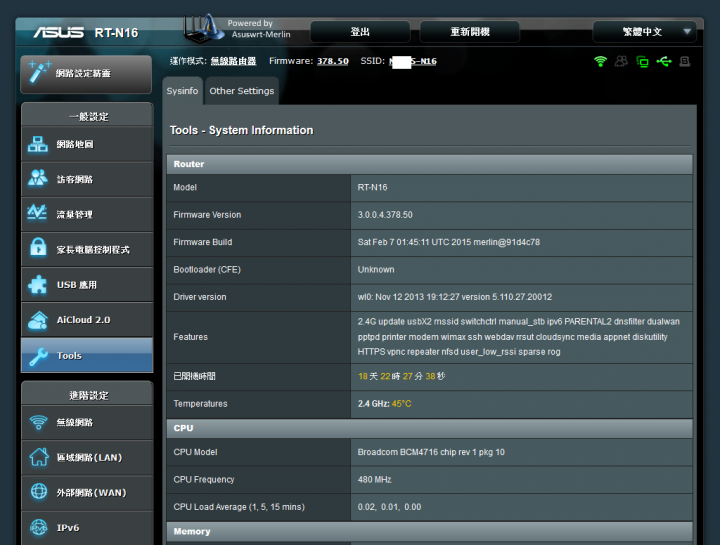Click the CPU section header
This screenshot has height=545, width=720.
[x=429, y=428]
